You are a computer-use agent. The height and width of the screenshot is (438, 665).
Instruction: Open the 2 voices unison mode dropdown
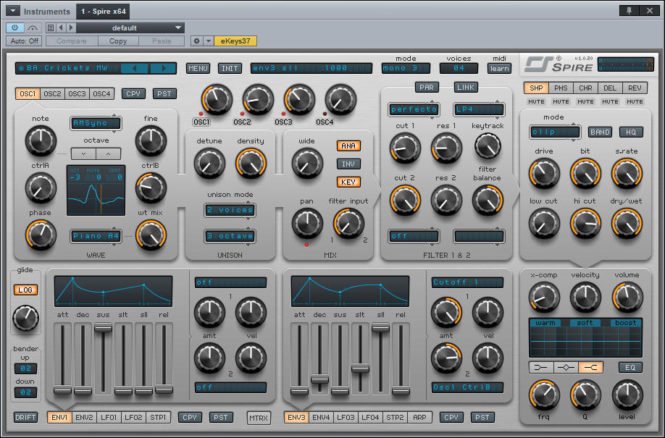tap(230, 210)
